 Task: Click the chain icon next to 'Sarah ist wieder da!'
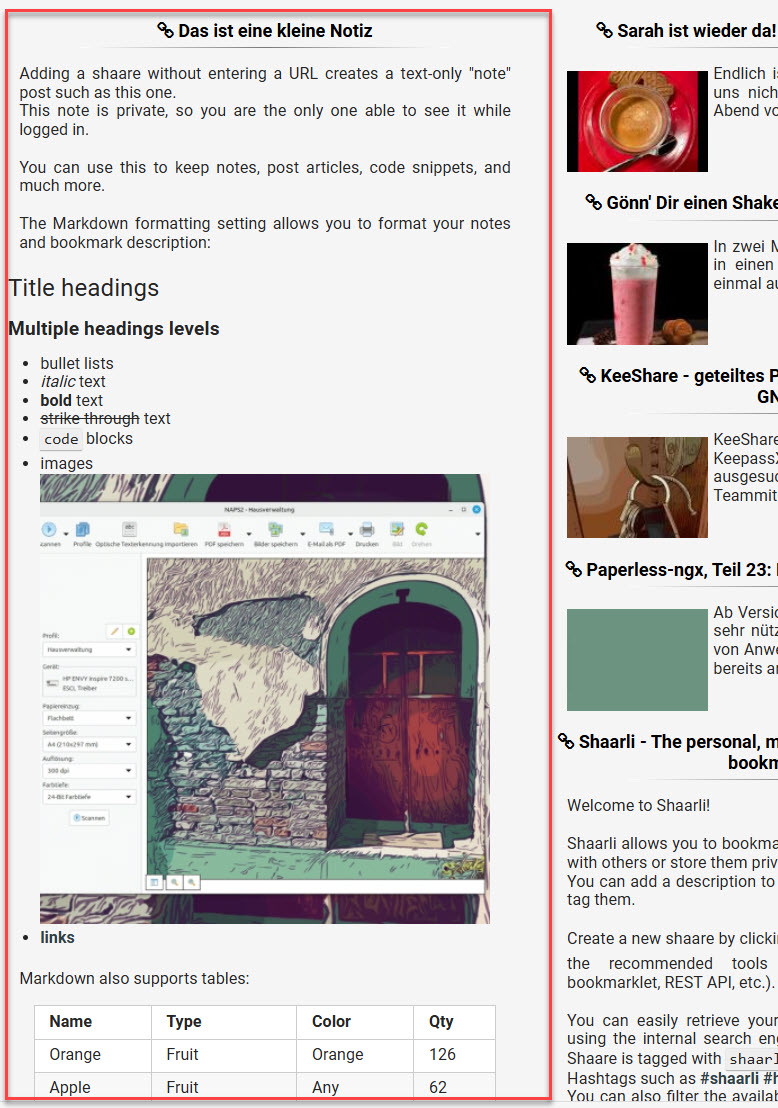click(604, 31)
